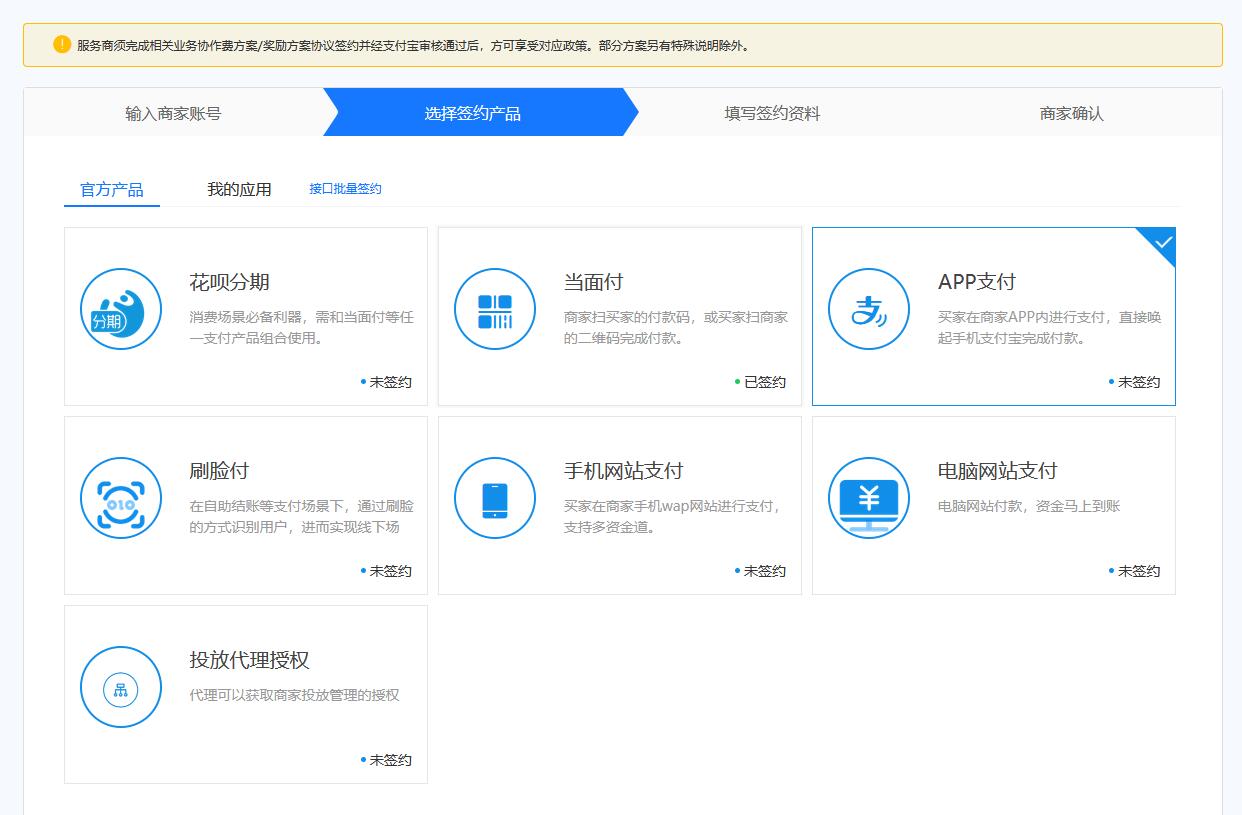Select the 投放代理授权 product title
Screen dimensions: 1242x815
pyautogui.click(x=249, y=660)
